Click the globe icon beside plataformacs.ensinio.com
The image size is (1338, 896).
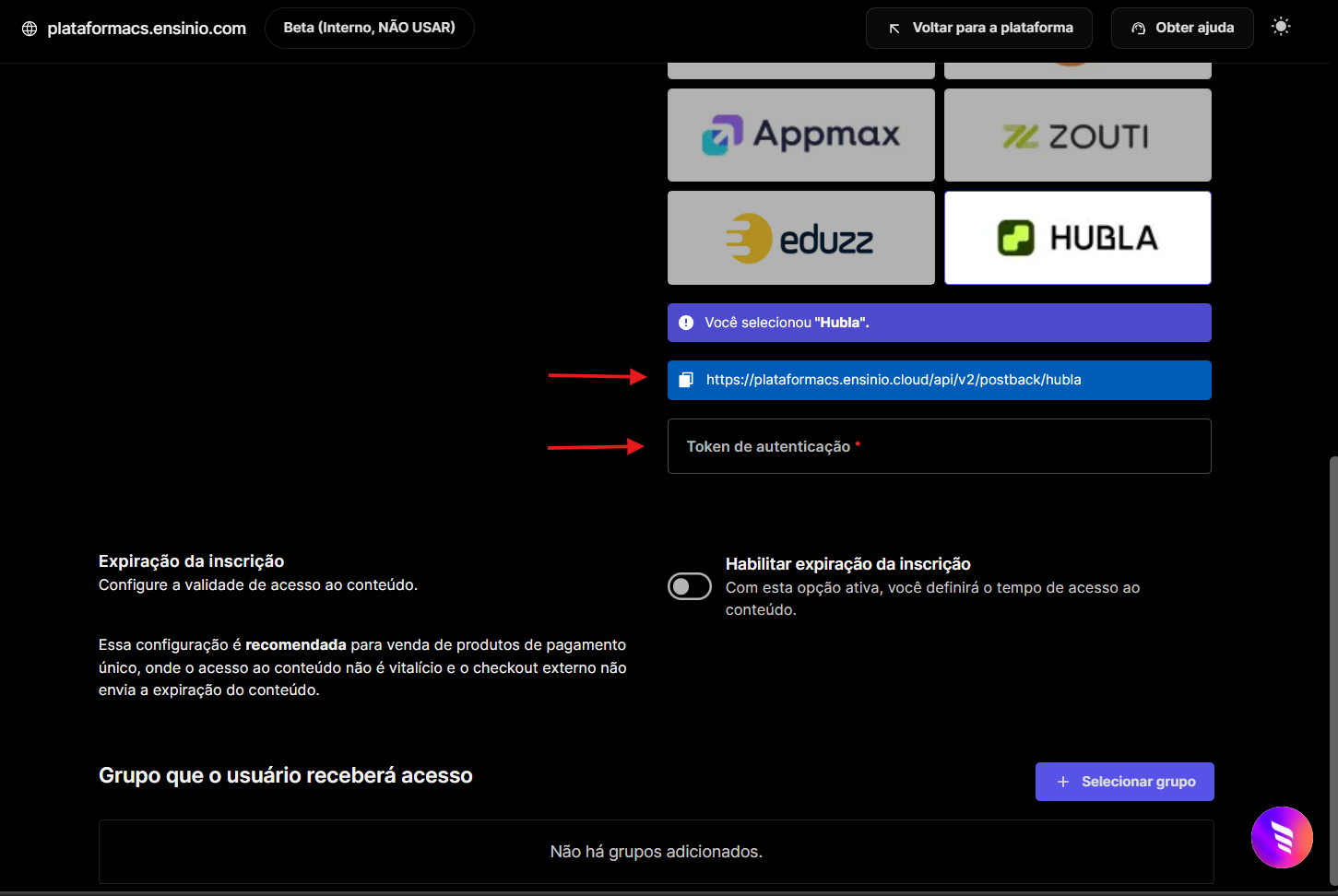[x=30, y=29]
